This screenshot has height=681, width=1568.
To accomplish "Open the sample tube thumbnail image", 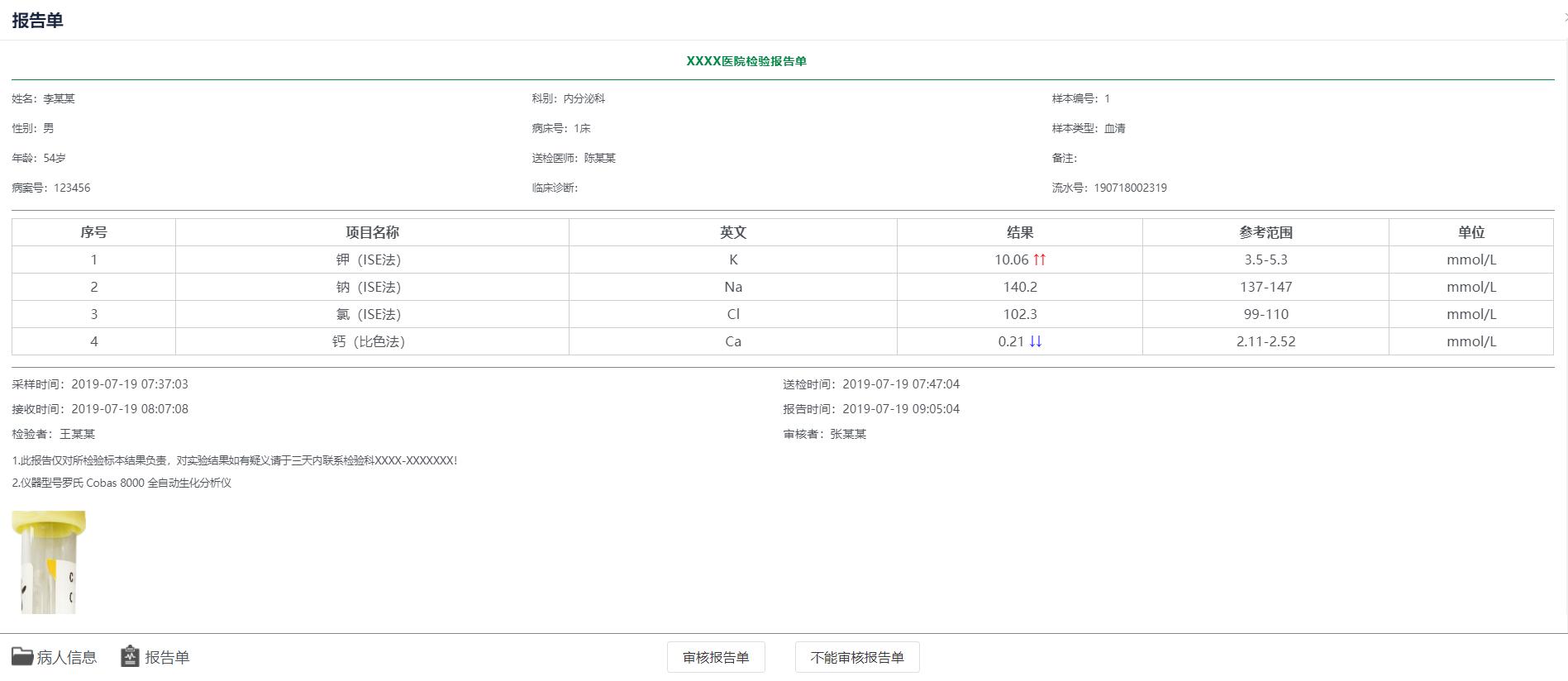I will [x=48, y=562].
